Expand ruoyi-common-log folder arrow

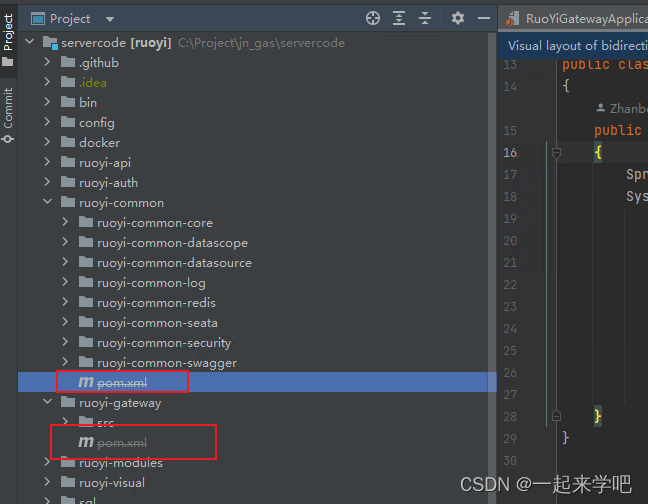pos(65,282)
